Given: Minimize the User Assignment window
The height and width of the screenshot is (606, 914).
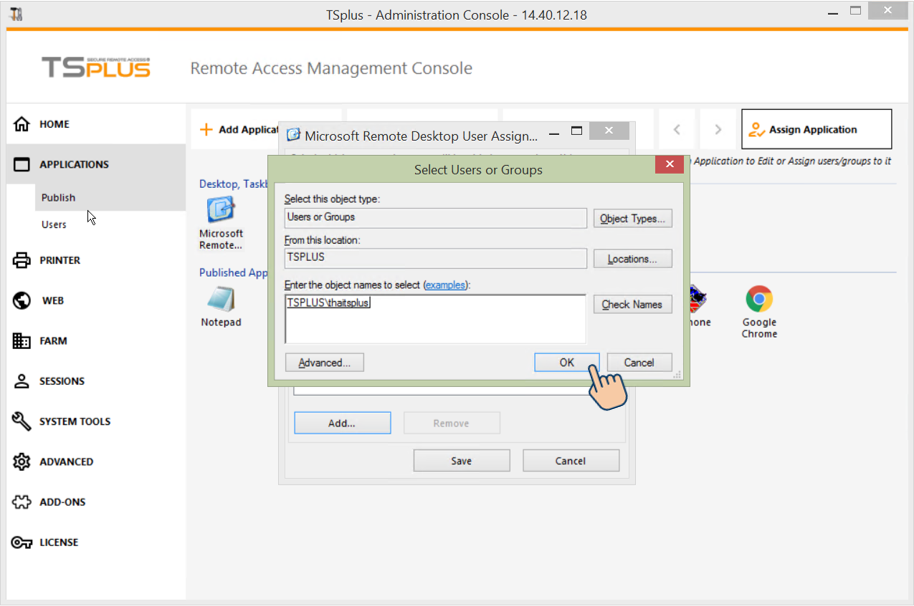Looking at the screenshot, I should [x=554, y=134].
